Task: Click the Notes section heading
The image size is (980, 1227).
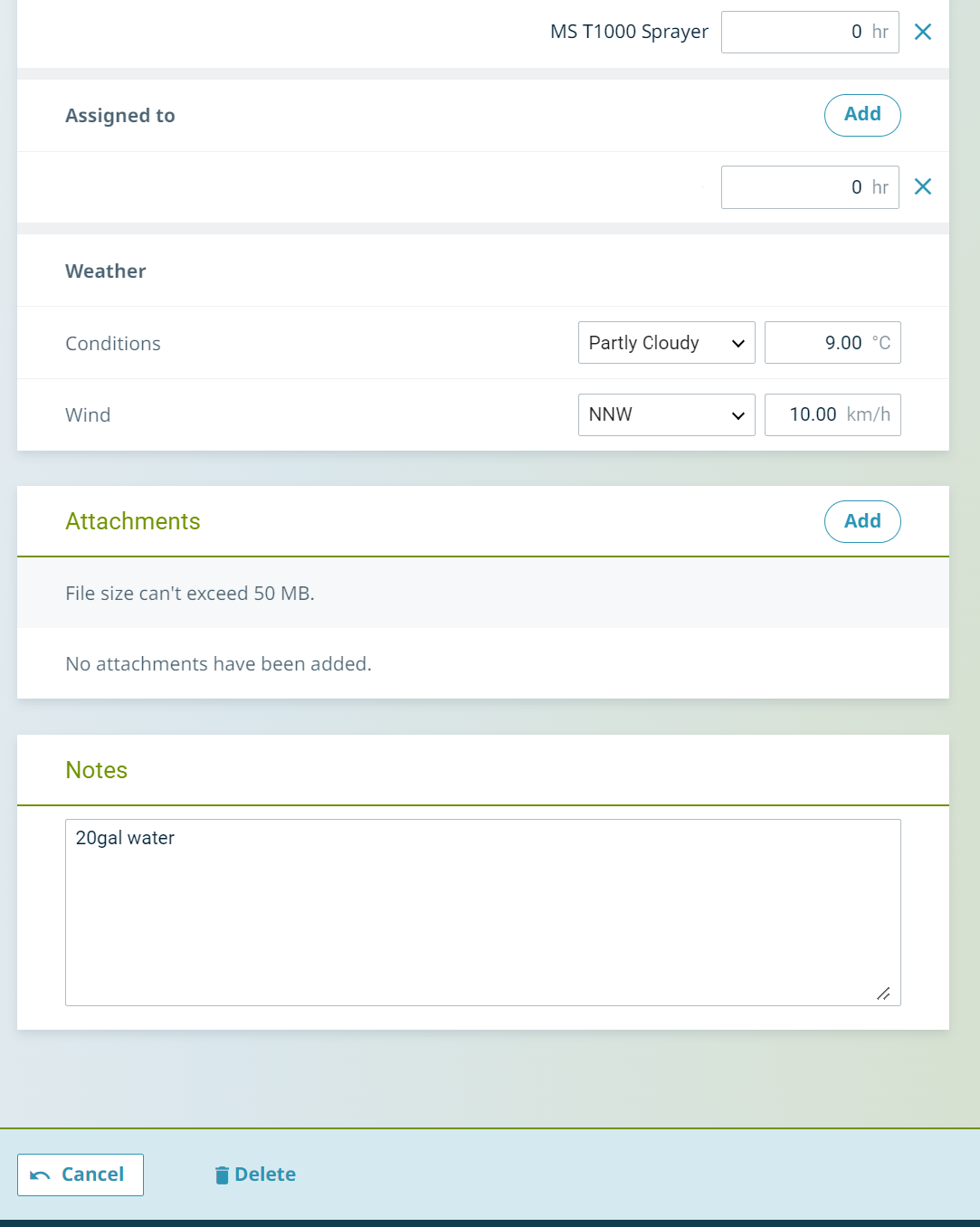Action: coord(97,770)
